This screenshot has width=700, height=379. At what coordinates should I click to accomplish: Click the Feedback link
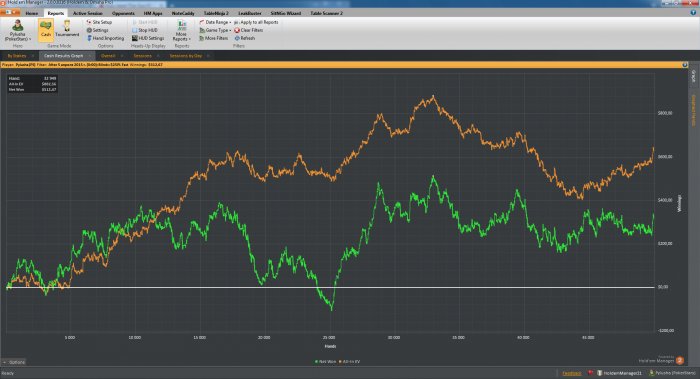571,373
